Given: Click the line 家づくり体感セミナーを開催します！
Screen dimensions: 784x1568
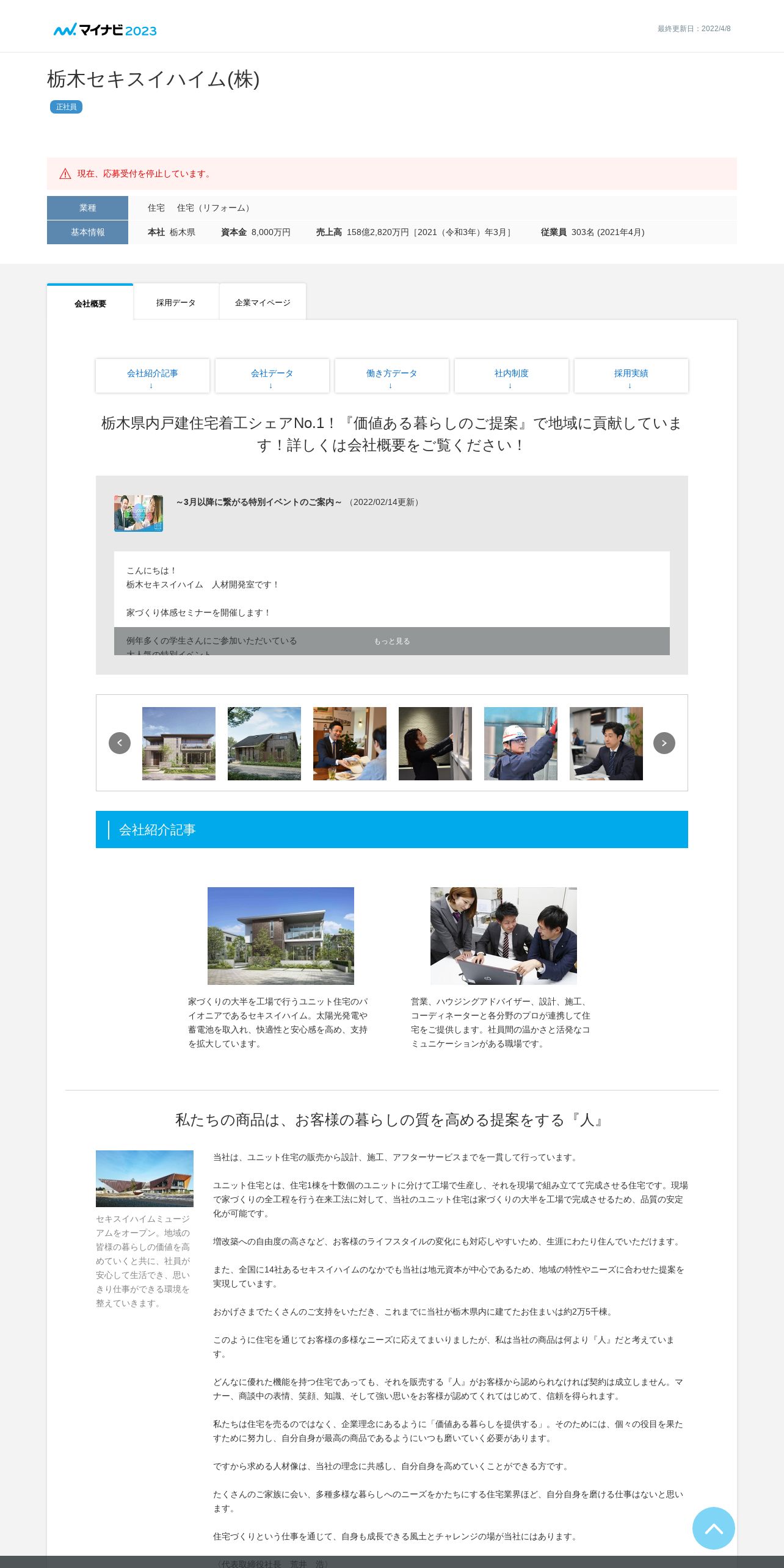Looking at the screenshot, I should click(198, 613).
